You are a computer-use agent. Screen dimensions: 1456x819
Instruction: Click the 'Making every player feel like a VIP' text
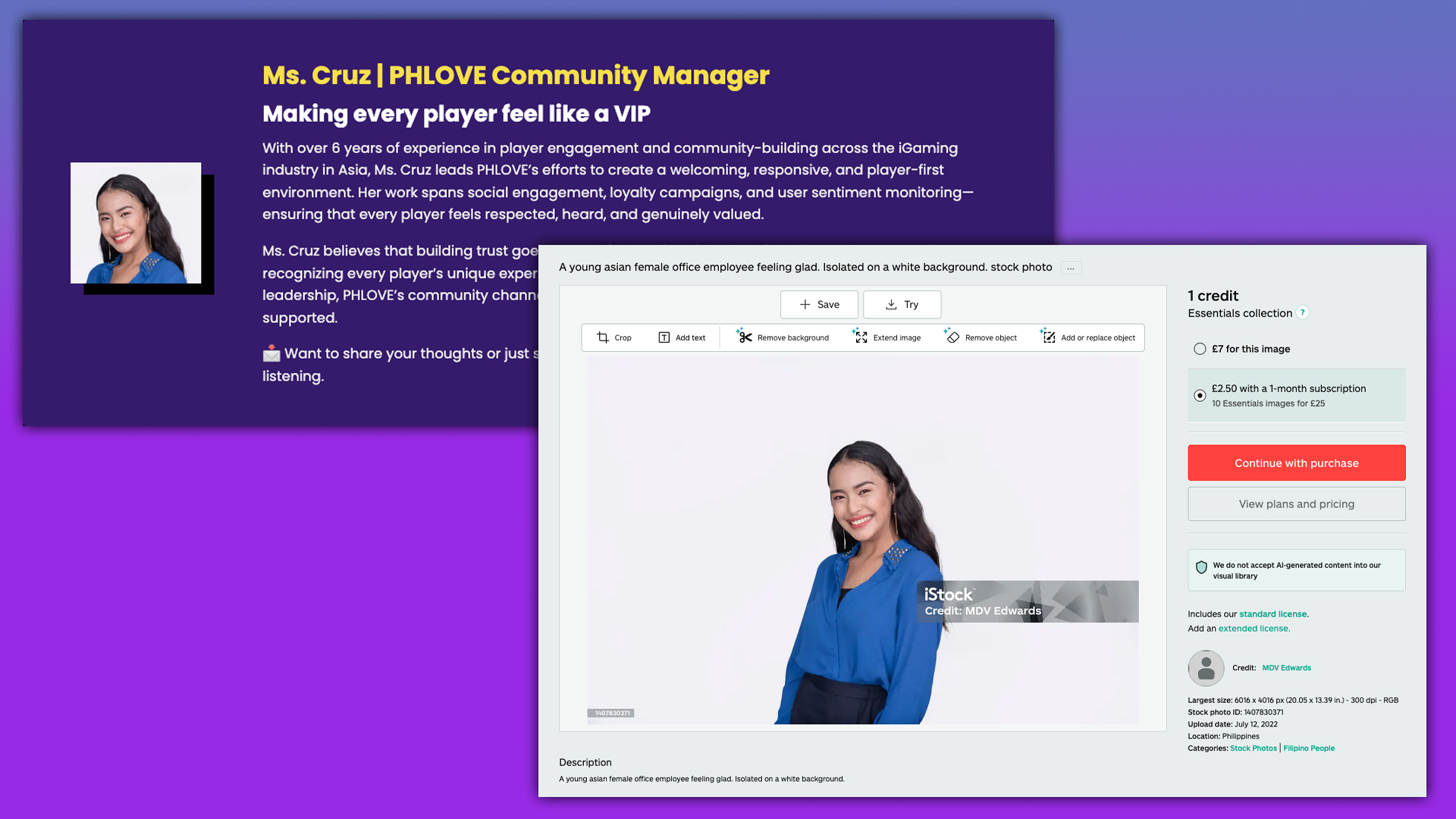pyautogui.click(x=457, y=114)
